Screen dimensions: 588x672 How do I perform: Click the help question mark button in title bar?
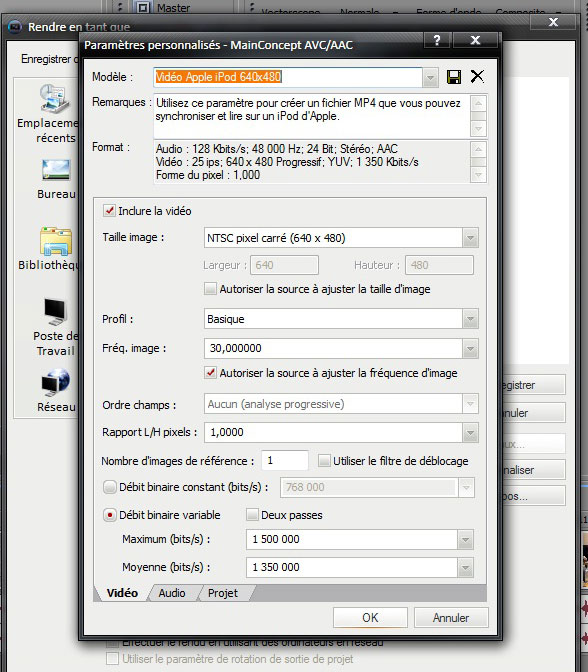437,41
